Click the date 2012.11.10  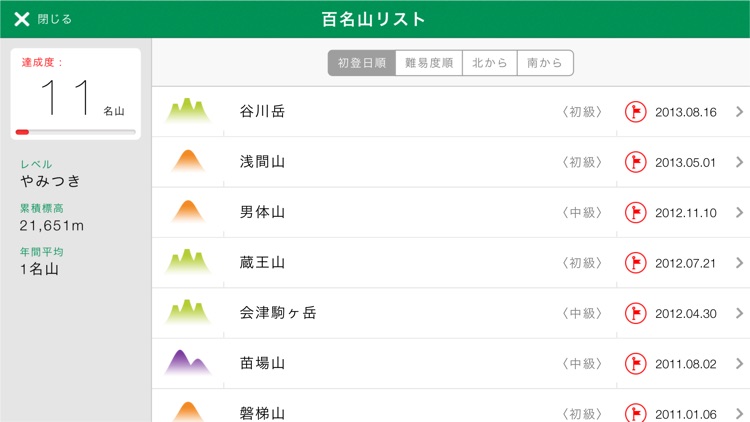pyautogui.click(x=685, y=213)
